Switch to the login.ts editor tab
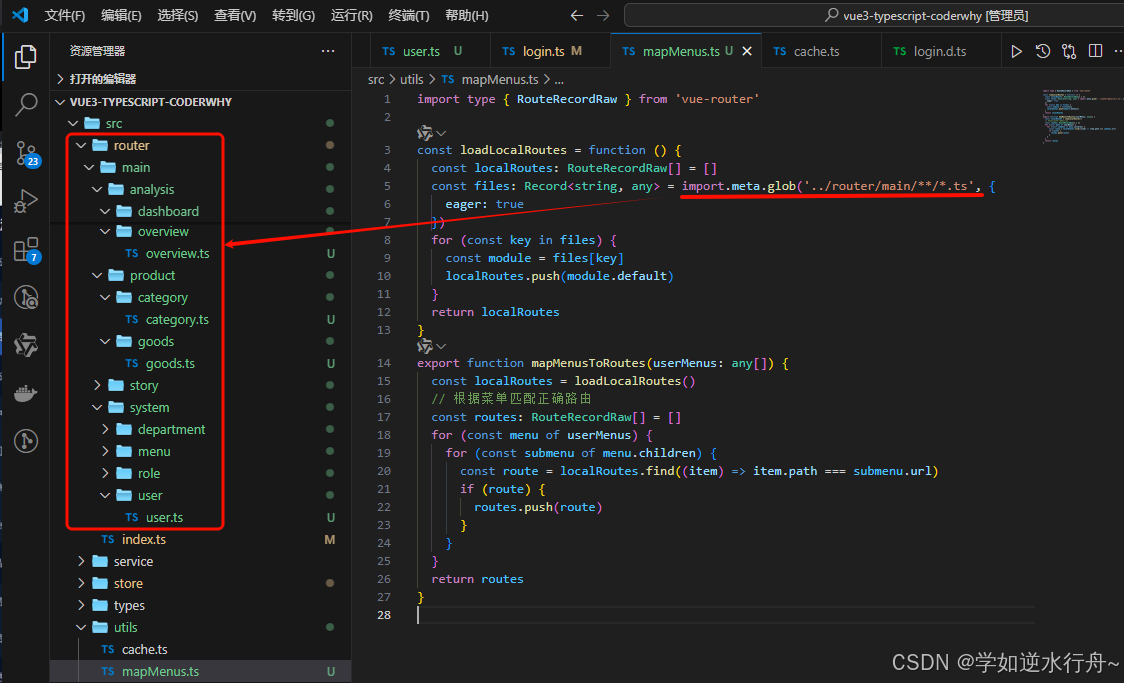 (x=550, y=51)
